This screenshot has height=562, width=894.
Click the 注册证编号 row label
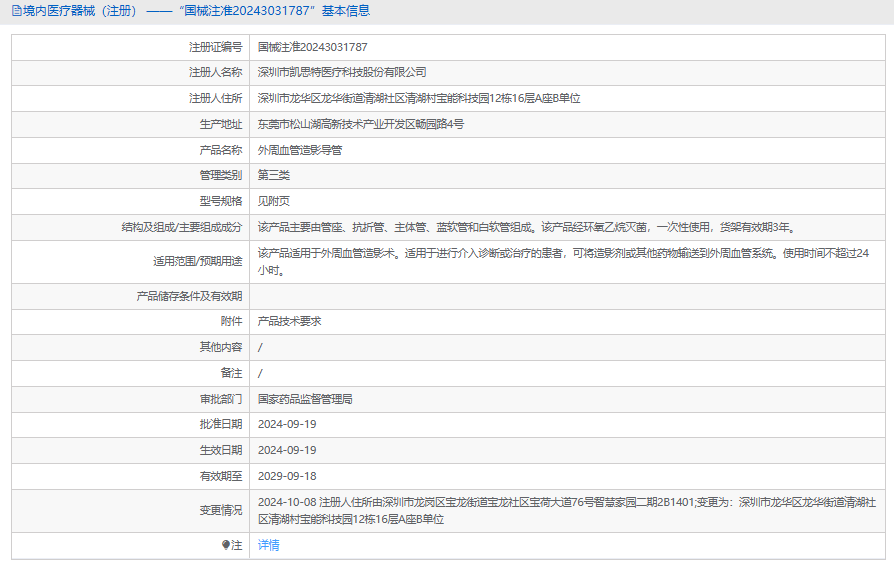click(215, 47)
